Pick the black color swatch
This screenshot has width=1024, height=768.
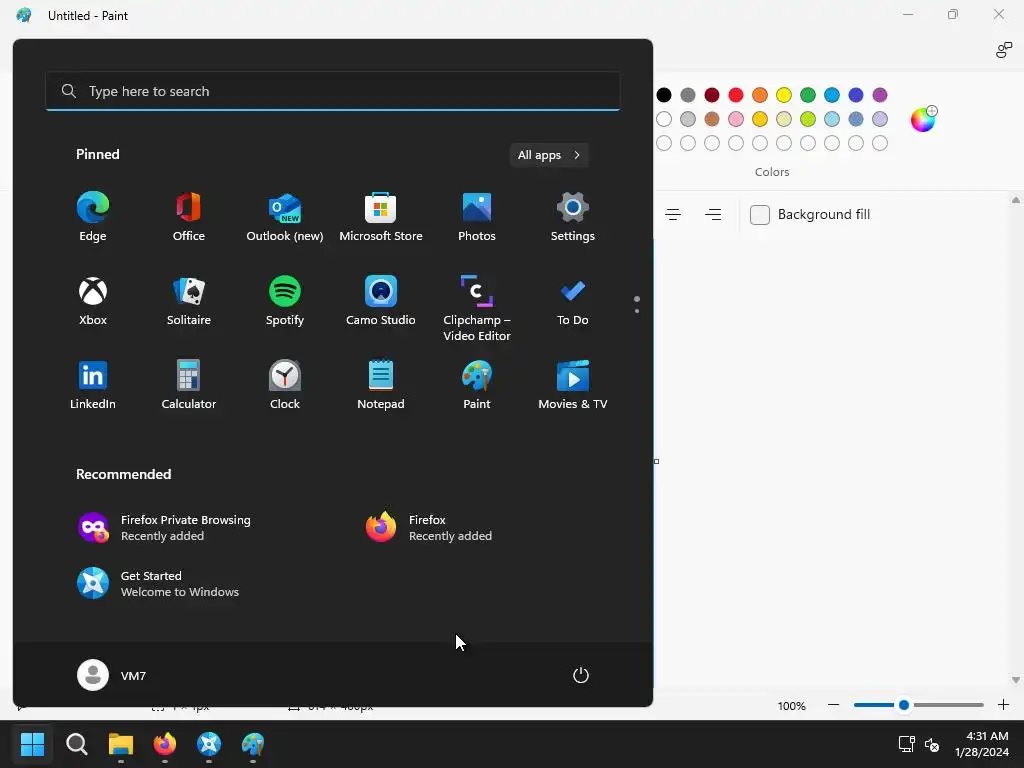664,95
